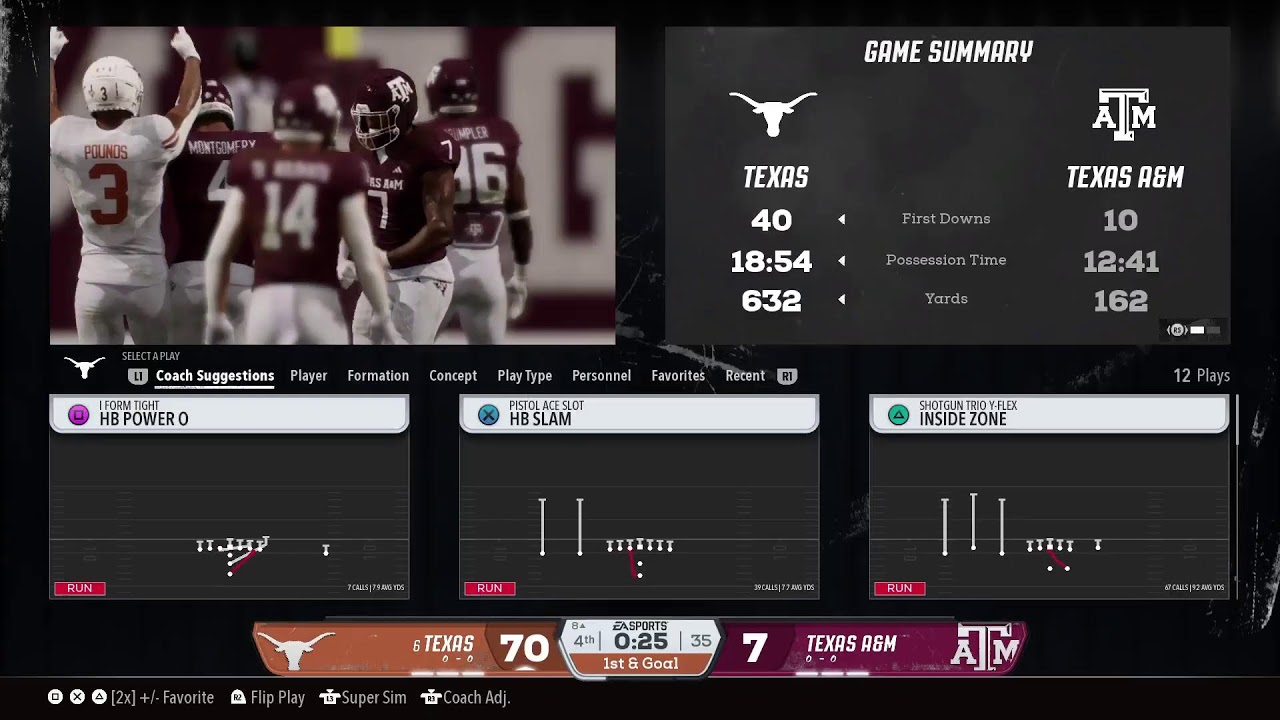The width and height of the screenshot is (1280, 720).
Task: Click the Longhorn logo beside Select a Play
Action: 85,368
